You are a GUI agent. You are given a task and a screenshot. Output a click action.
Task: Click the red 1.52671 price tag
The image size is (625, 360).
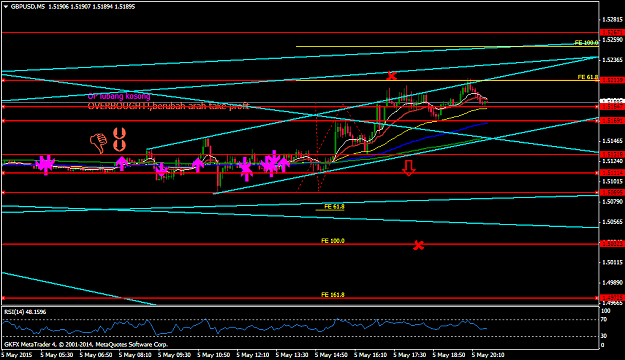(x=612, y=32)
